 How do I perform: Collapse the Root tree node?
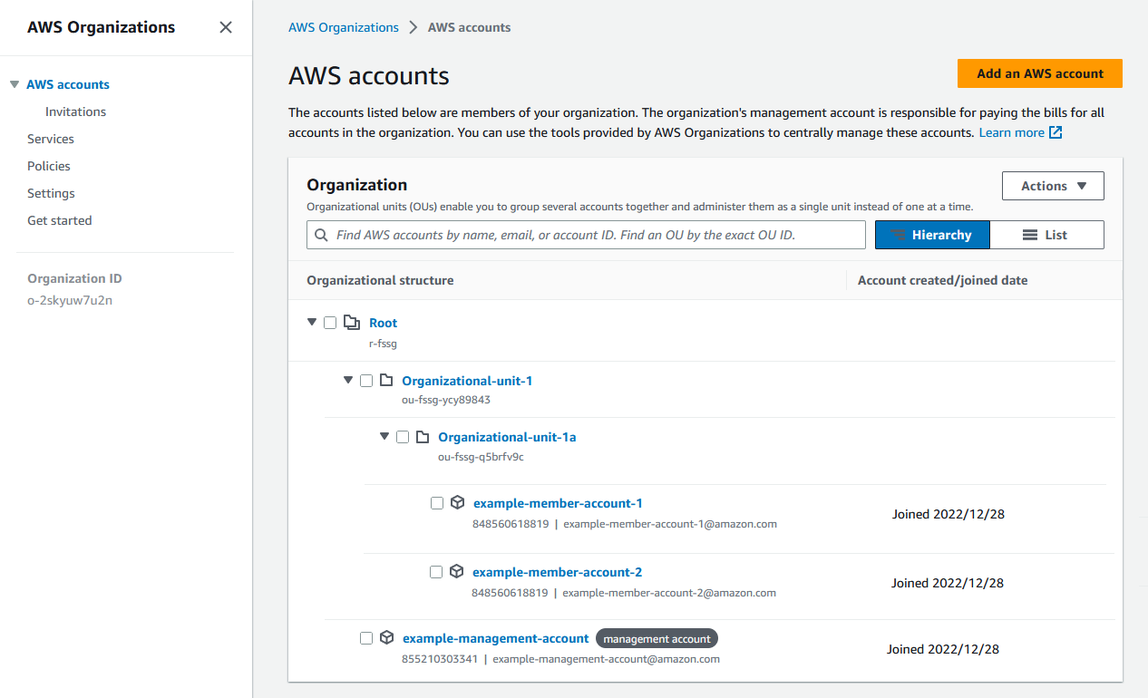[312, 321]
